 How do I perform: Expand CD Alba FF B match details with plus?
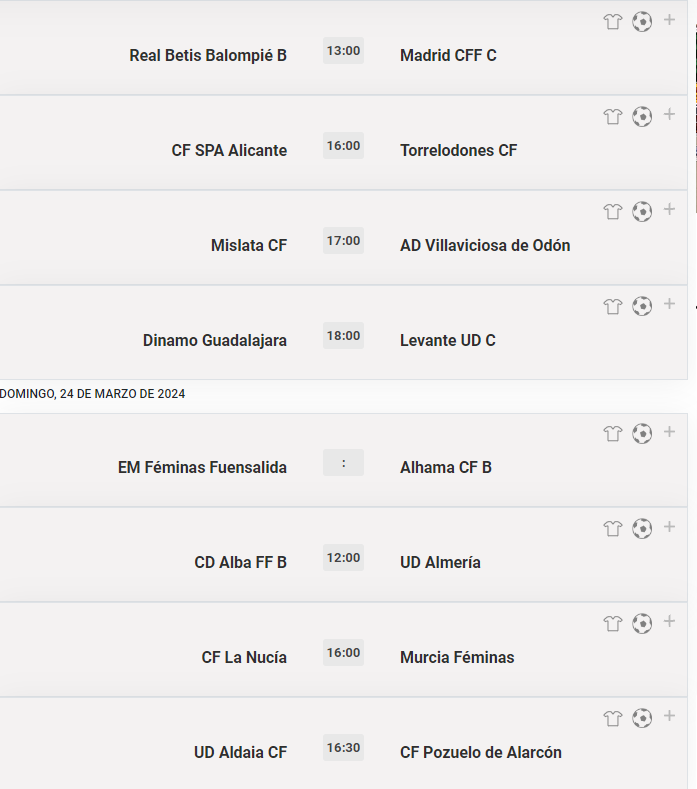click(x=669, y=527)
